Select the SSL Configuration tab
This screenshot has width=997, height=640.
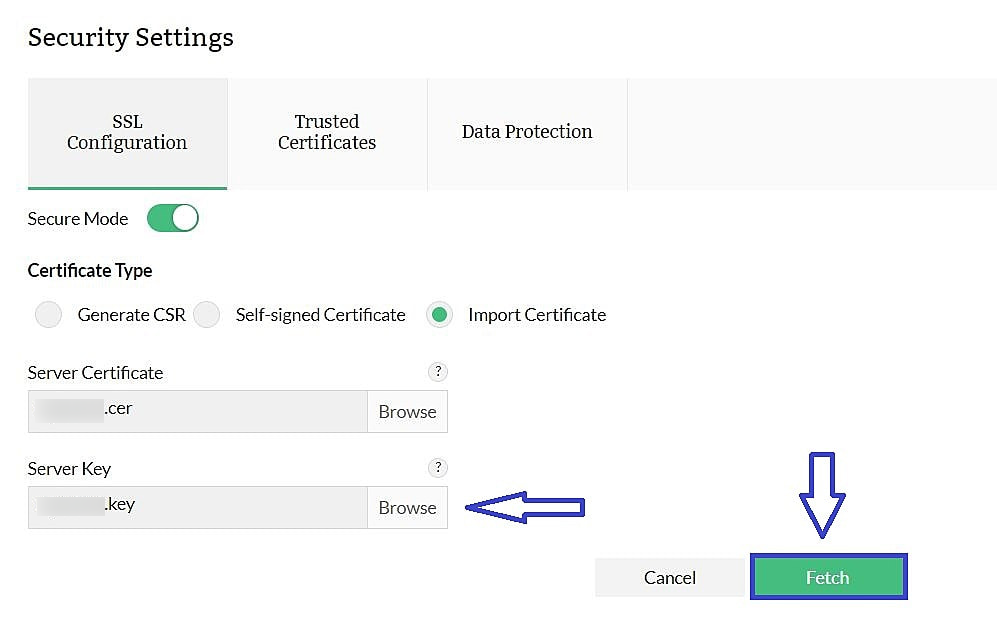tap(127, 132)
